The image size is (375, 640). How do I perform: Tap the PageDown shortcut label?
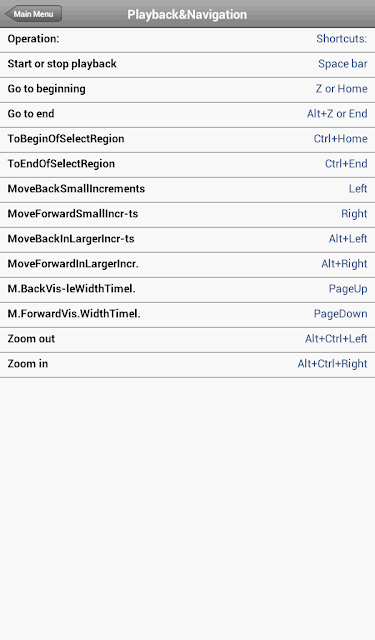340,313
